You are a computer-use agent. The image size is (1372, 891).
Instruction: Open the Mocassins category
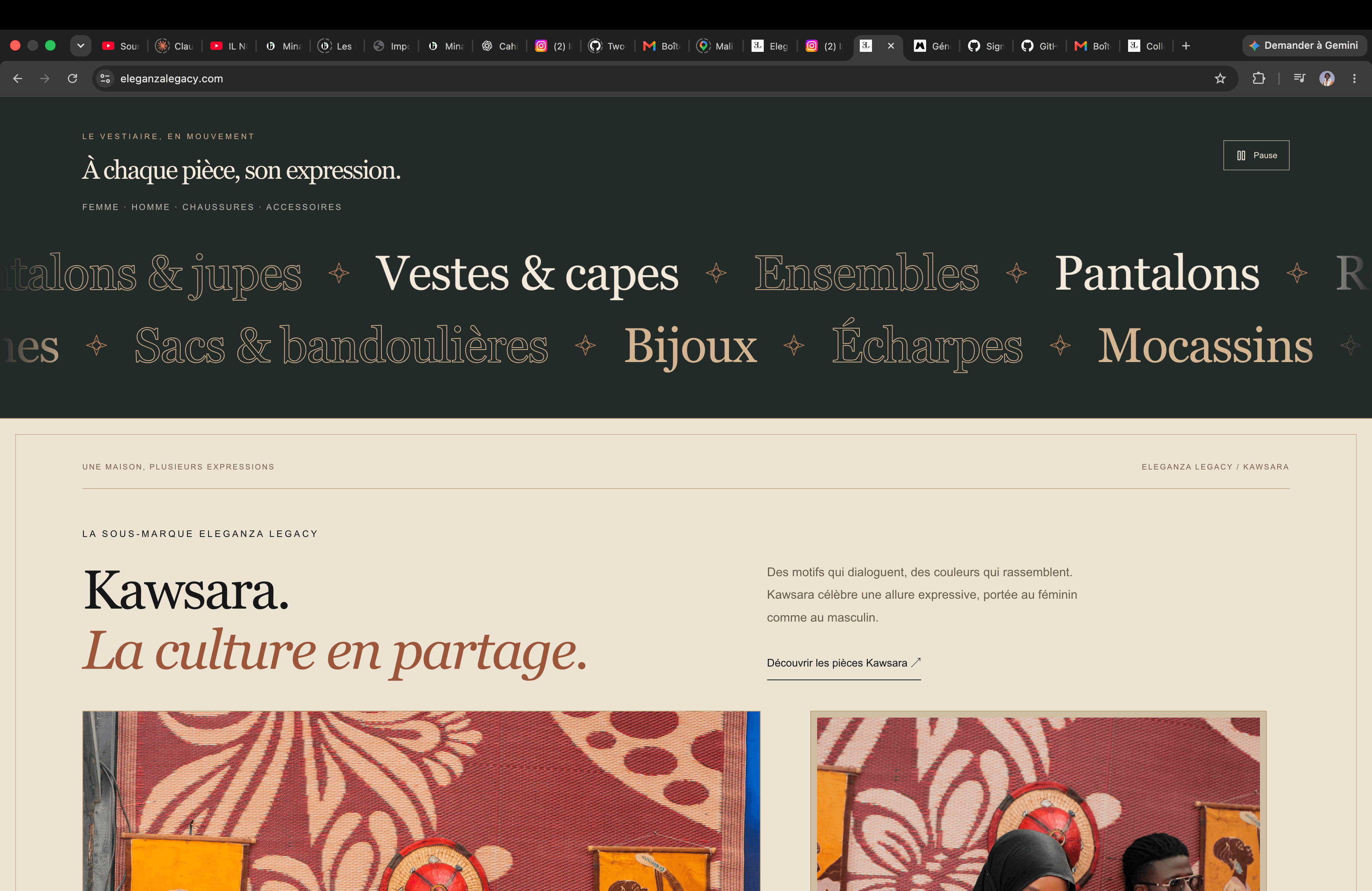click(x=1205, y=345)
